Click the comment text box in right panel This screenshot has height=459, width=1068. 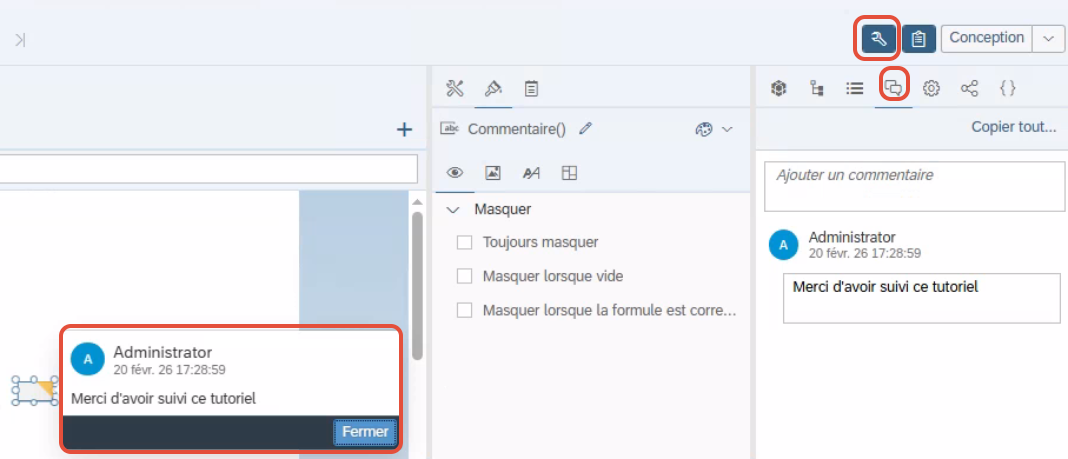pyautogui.click(x=922, y=298)
